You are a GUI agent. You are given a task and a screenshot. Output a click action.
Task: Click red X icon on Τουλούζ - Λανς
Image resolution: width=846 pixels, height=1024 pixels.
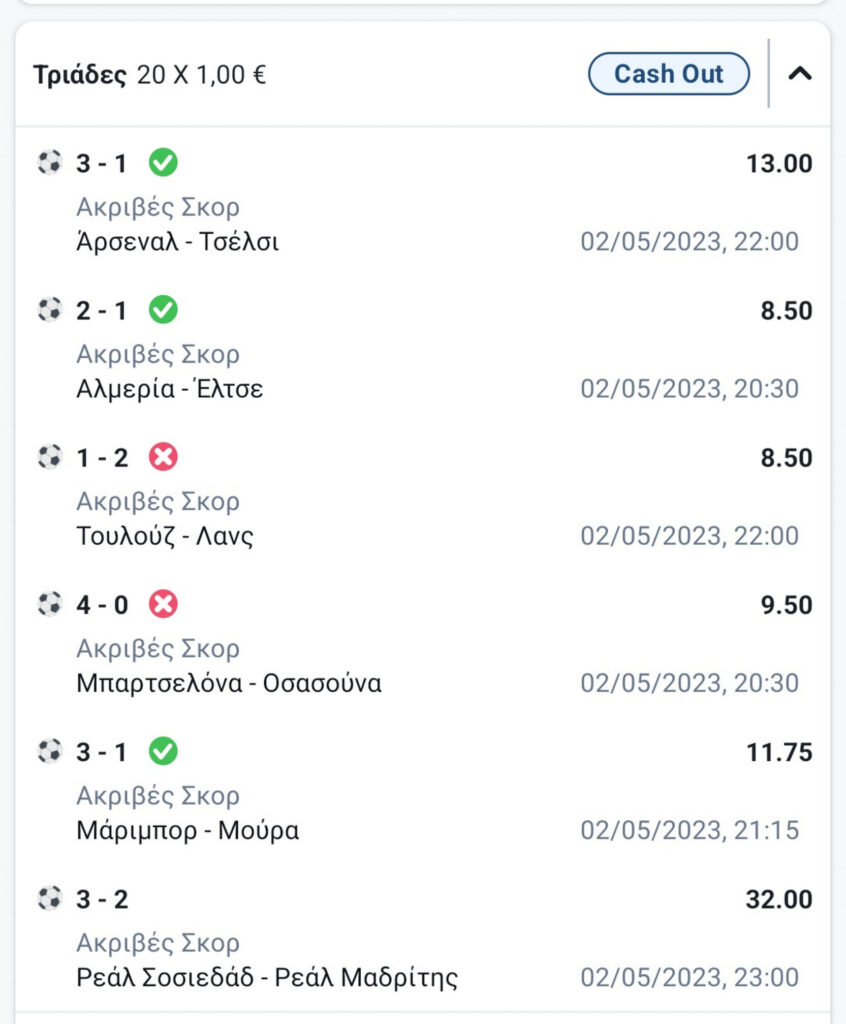(x=163, y=457)
